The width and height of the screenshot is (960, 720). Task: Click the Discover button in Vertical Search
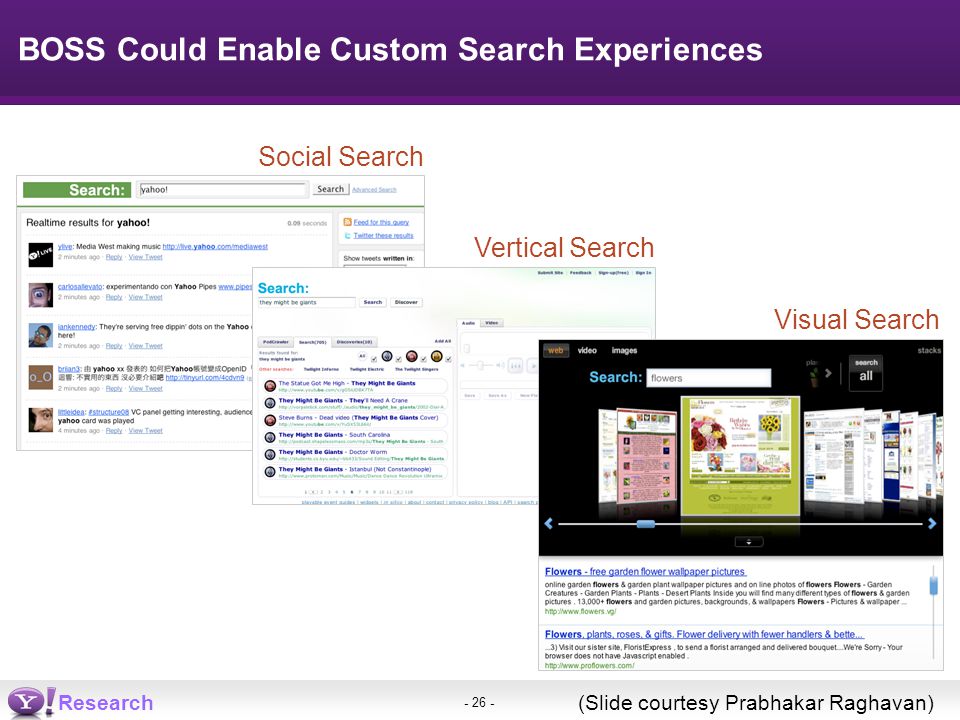click(406, 302)
